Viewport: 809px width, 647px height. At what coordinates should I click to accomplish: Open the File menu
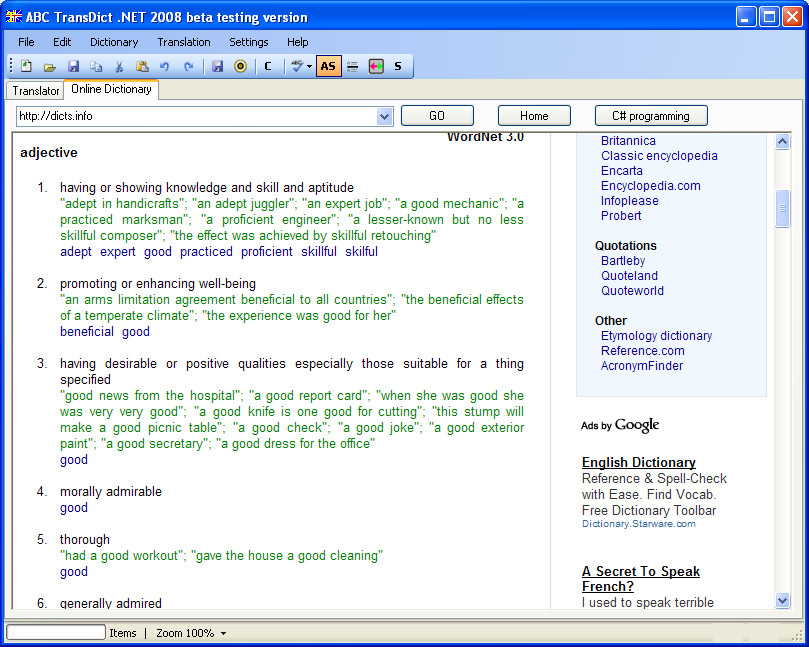(x=26, y=42)
